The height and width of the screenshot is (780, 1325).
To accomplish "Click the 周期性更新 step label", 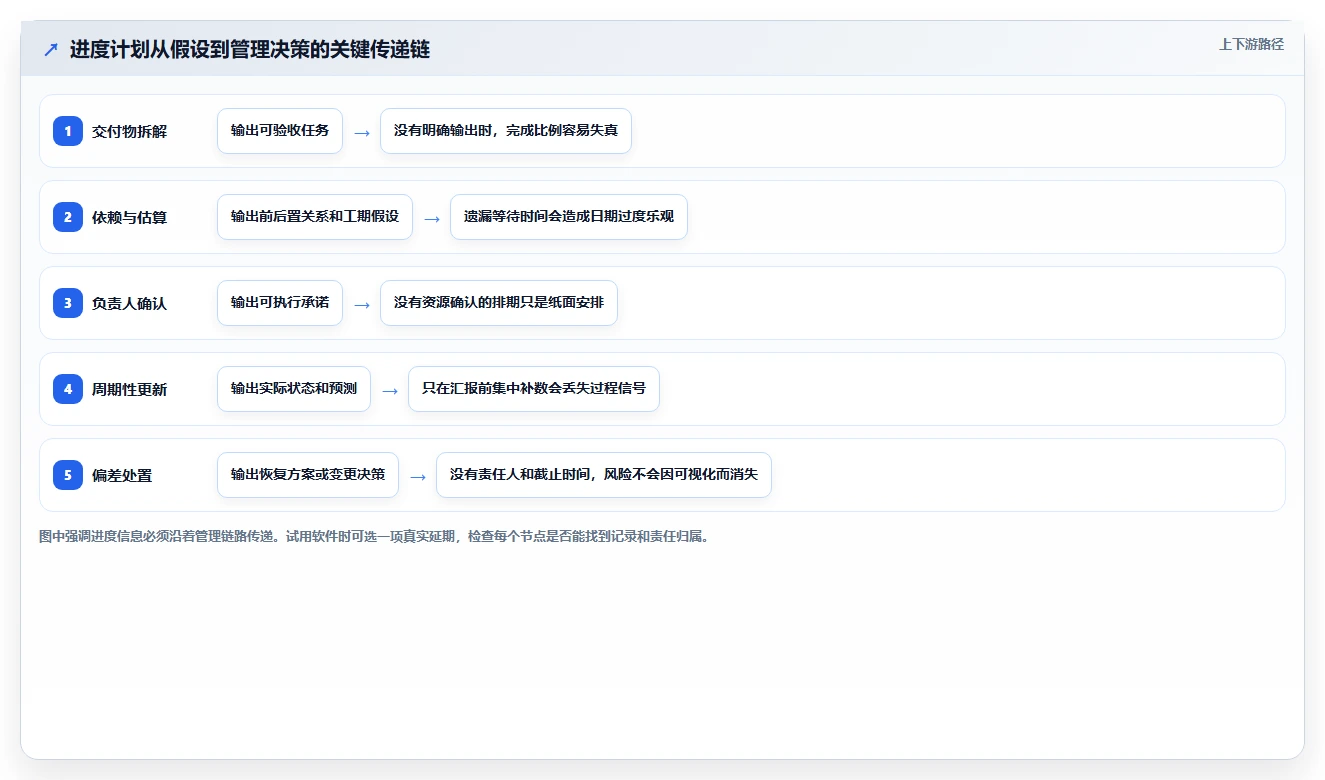I will (129, 389).
